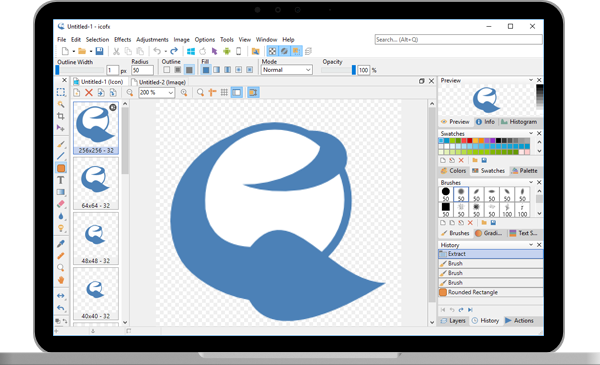Click the Save floppy disk icon

[99, 51]
